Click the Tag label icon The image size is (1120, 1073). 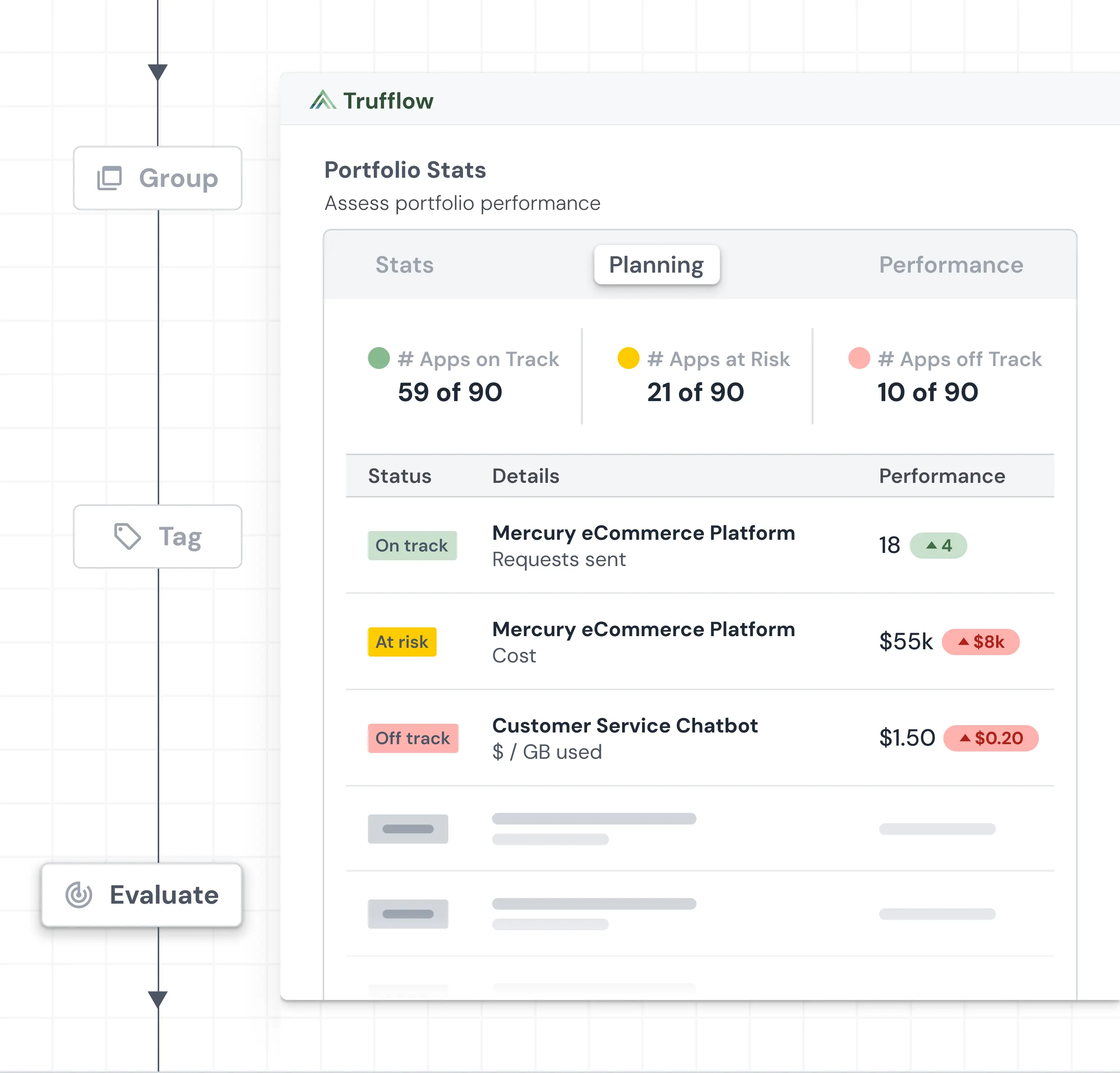pyautogui.click(x=127, y=536)
